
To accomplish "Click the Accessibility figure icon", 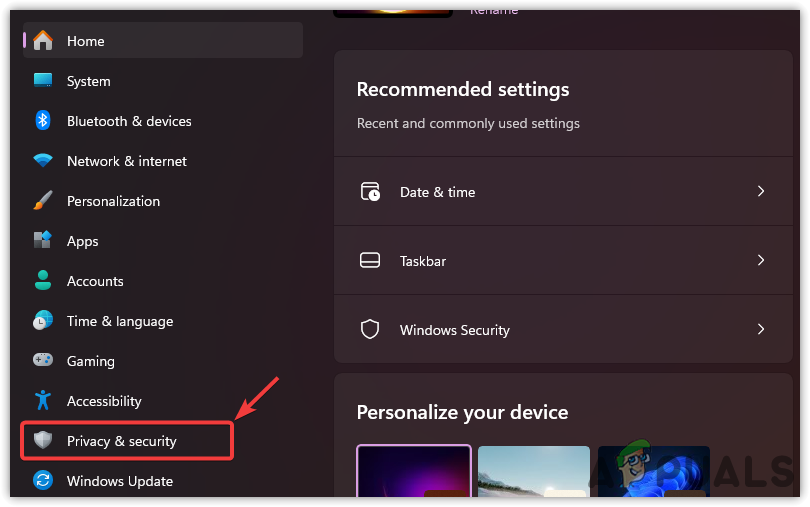I will point(43,401).
